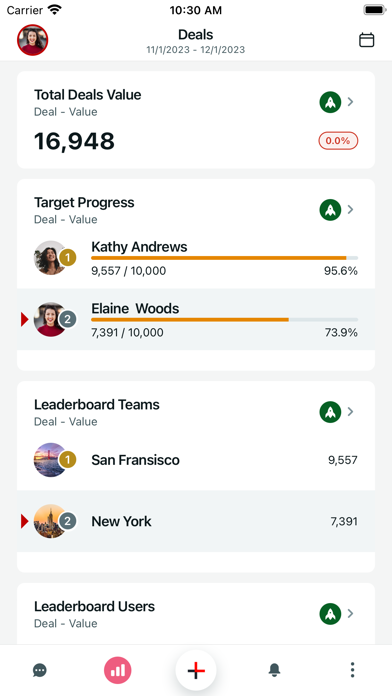Select the Elaine Woods target row

point(196,319)
